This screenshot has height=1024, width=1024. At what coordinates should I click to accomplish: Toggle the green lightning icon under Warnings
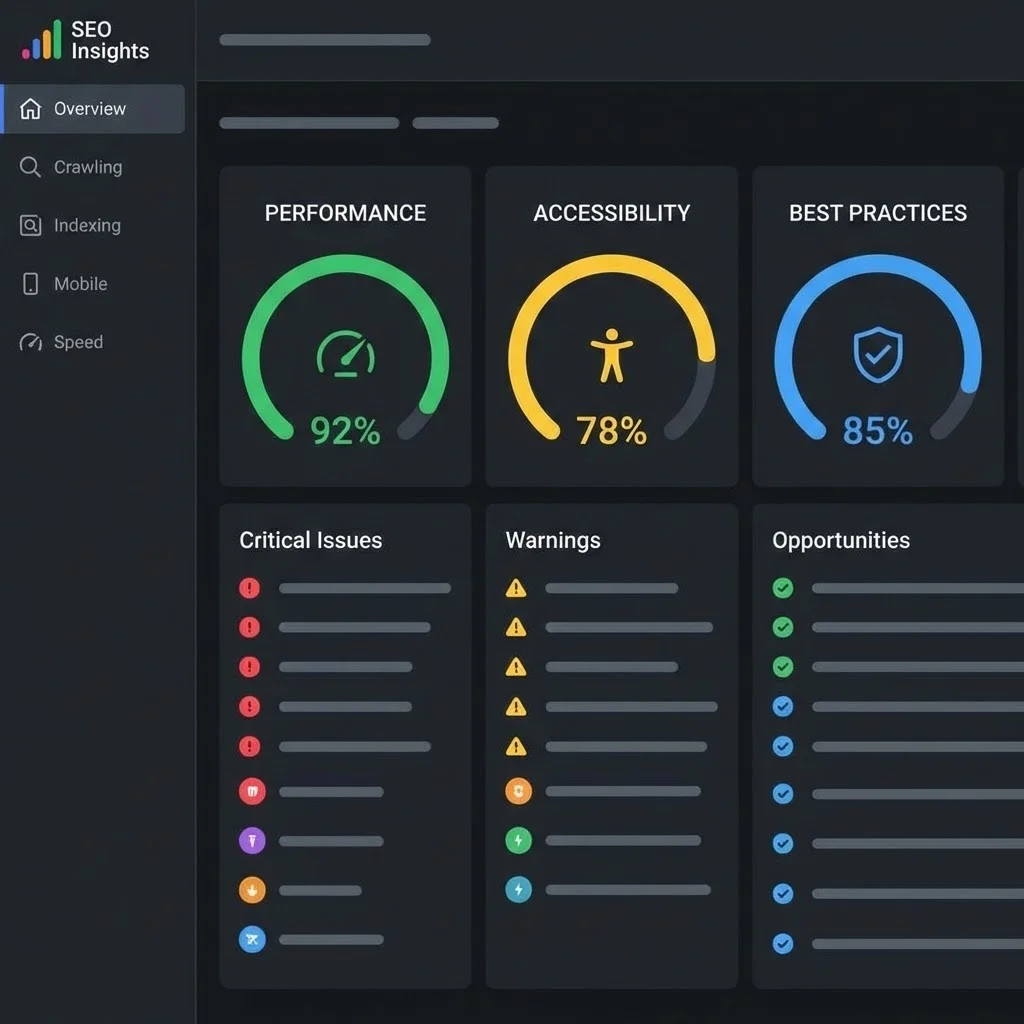tap(518, 840)
